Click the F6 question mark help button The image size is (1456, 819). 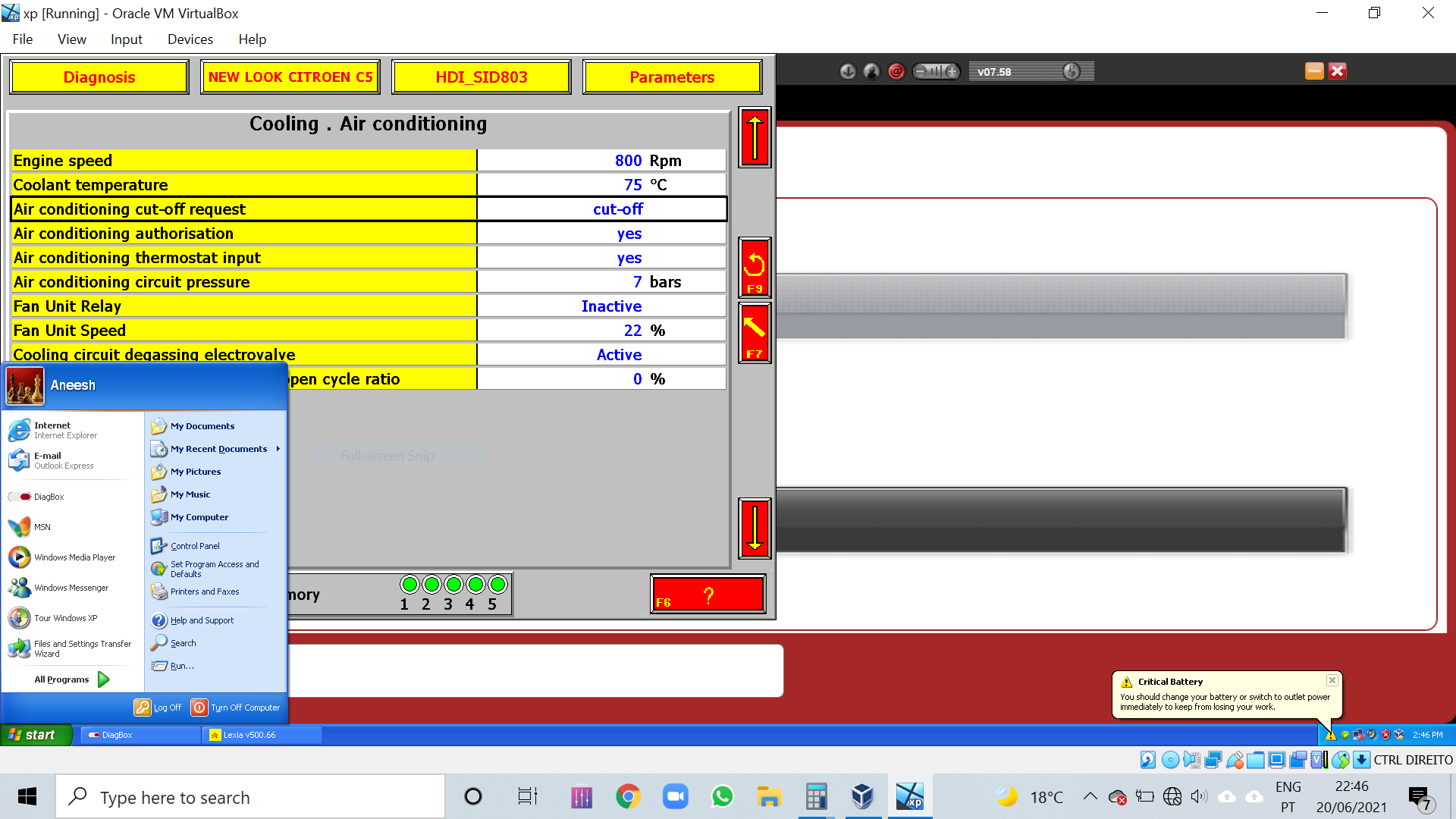tap(708, 594)
